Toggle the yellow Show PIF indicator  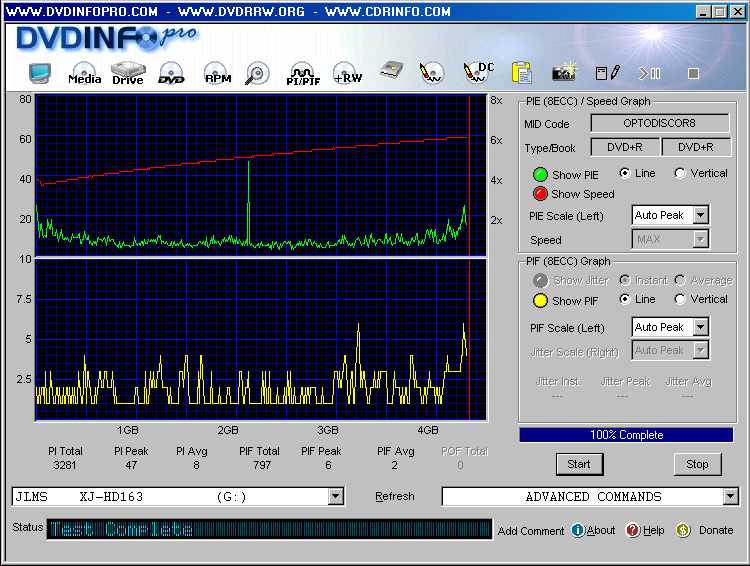pyautogui.click(x=540, y=301)
